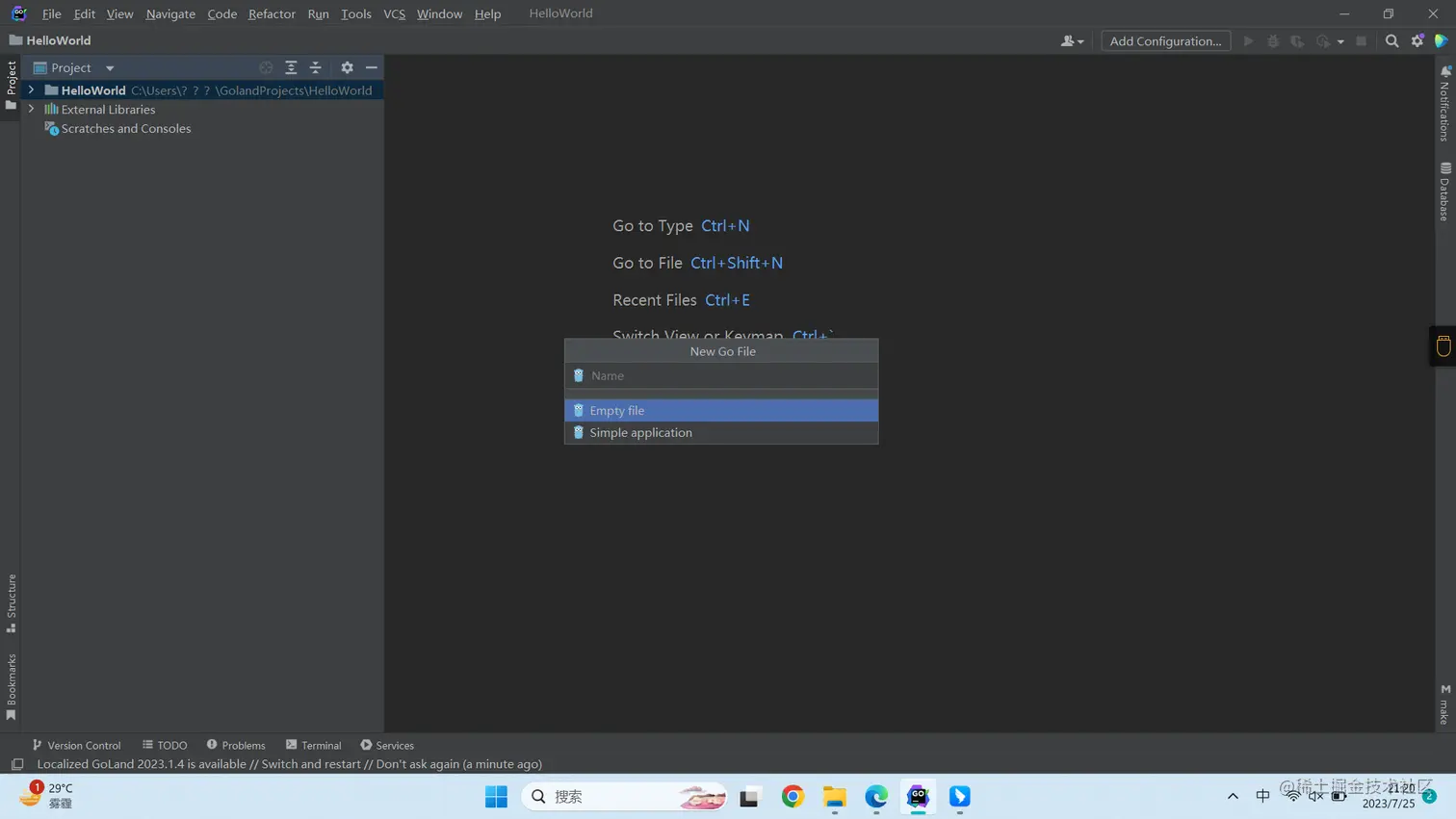Open the Problems tool tab
The image size is (1456, 819).
(x=236, y=745)
